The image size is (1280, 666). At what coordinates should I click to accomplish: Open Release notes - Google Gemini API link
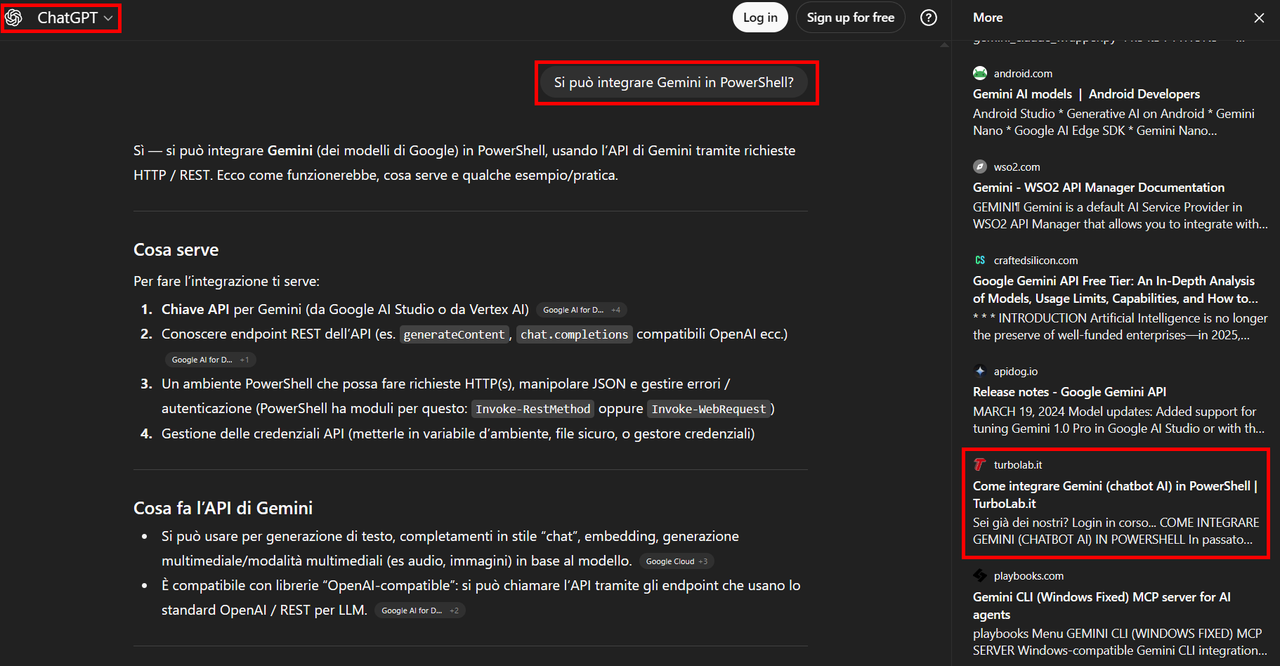(1069, 392)
